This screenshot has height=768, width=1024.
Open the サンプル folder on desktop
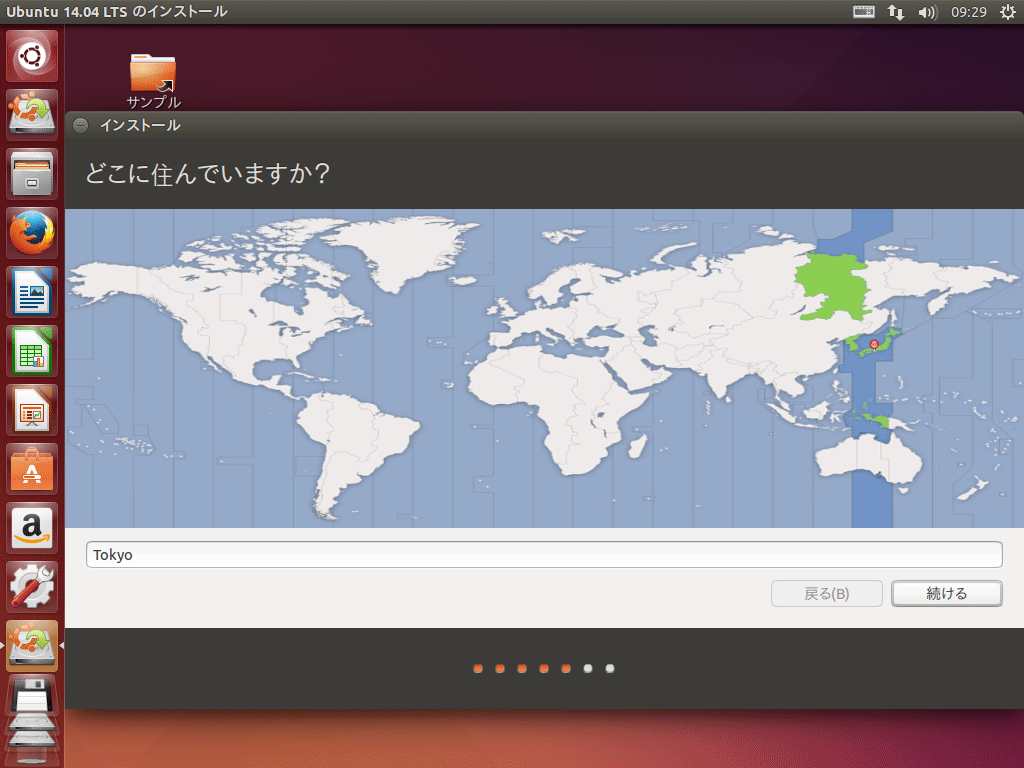click(x=153, y=81)
